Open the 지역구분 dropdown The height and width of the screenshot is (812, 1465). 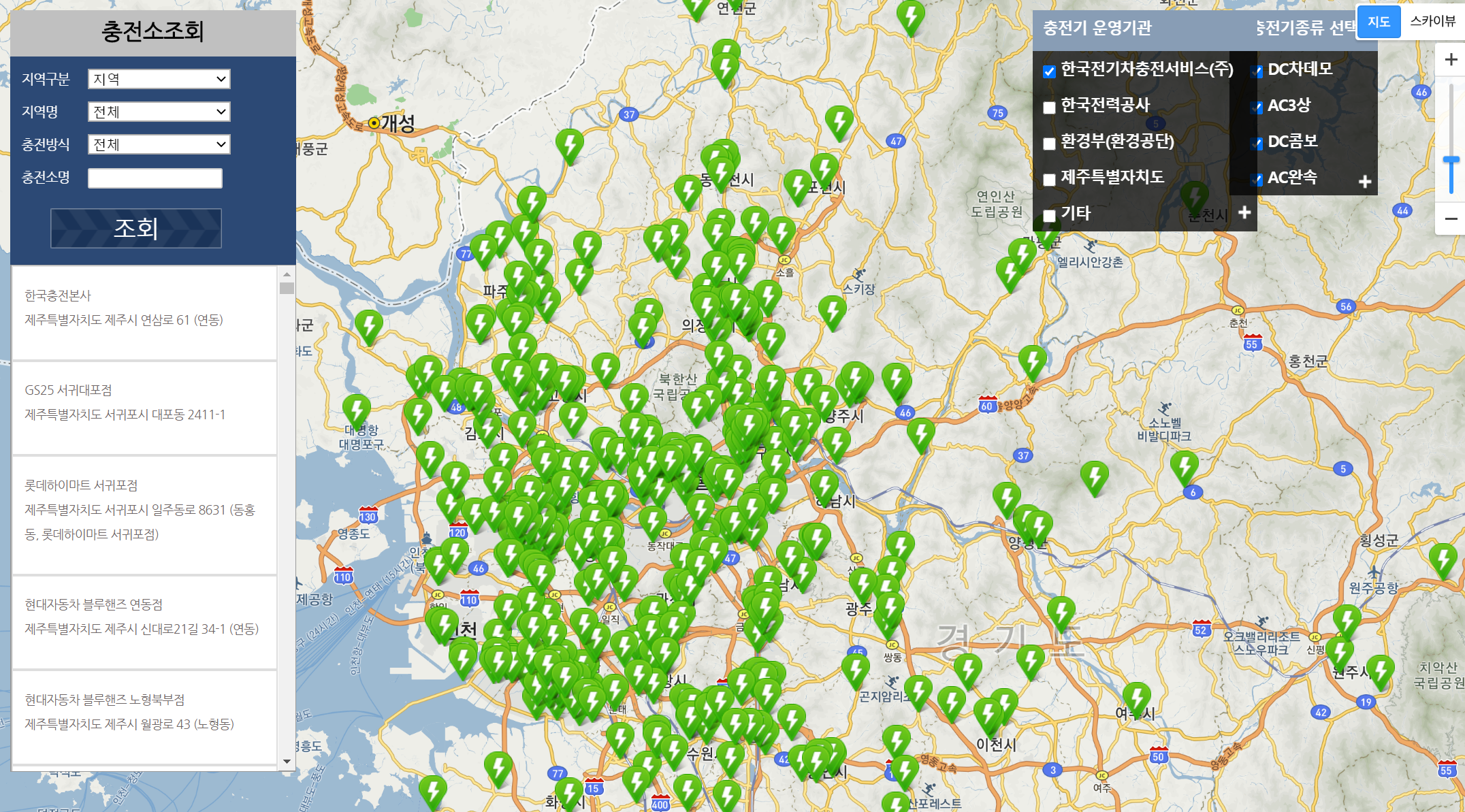point(159,79)
